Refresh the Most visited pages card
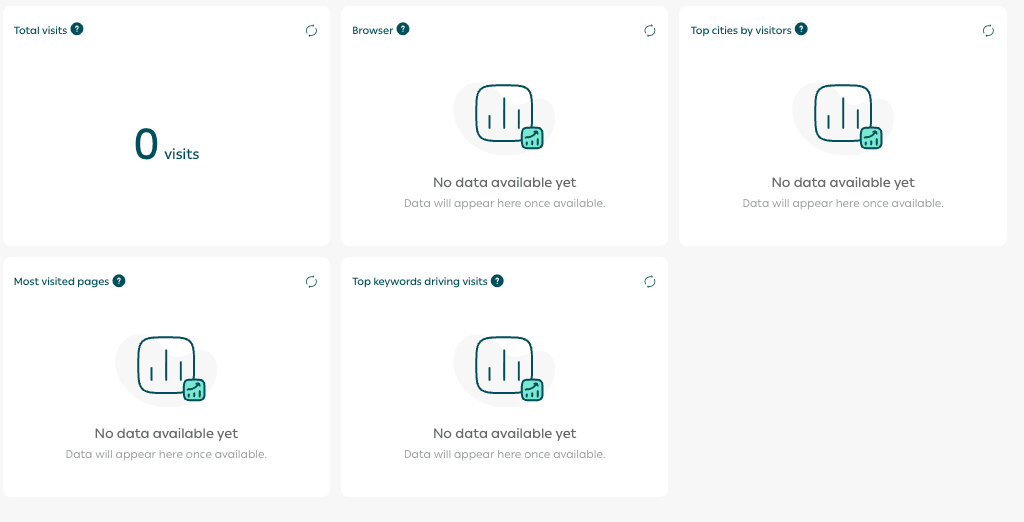 pos(312,282)
